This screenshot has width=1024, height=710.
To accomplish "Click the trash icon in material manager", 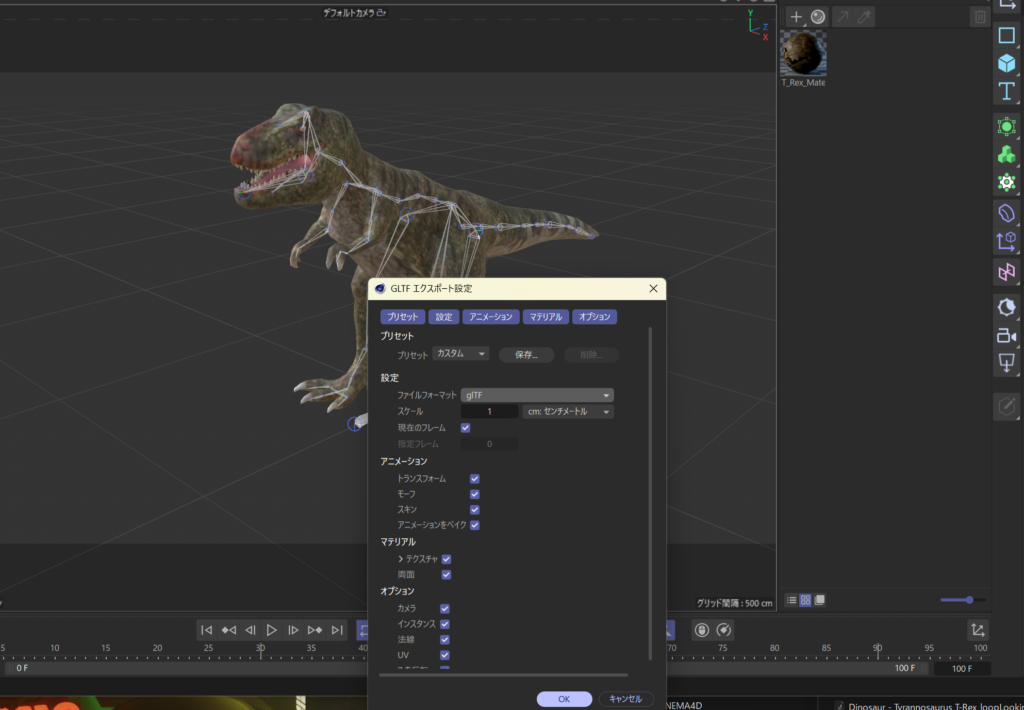I will pos(980,17).
